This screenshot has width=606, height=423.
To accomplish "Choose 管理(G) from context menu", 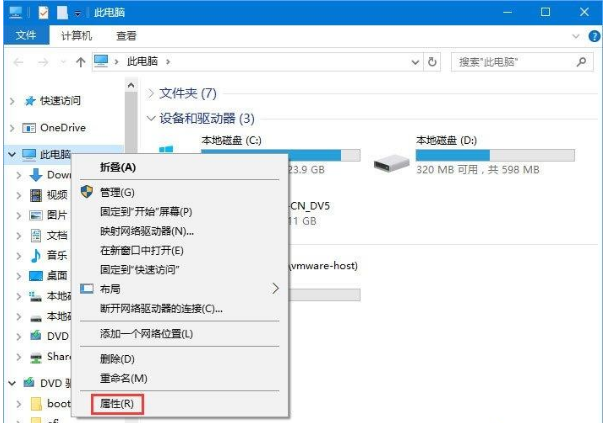I will point(179,192).
